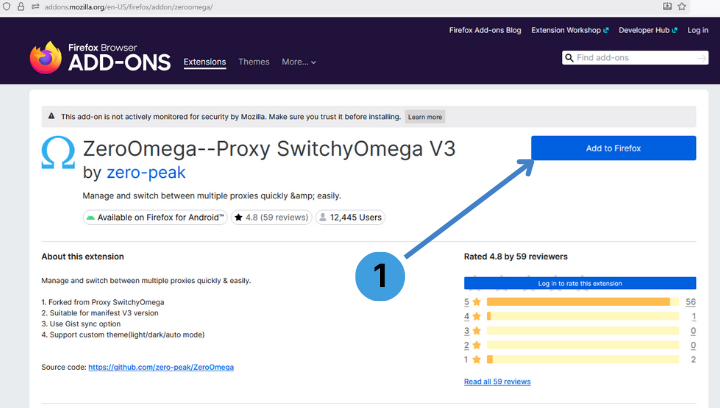Open the GitHub source code link
This screenshot has width=720, height=408.
point(161,367)
